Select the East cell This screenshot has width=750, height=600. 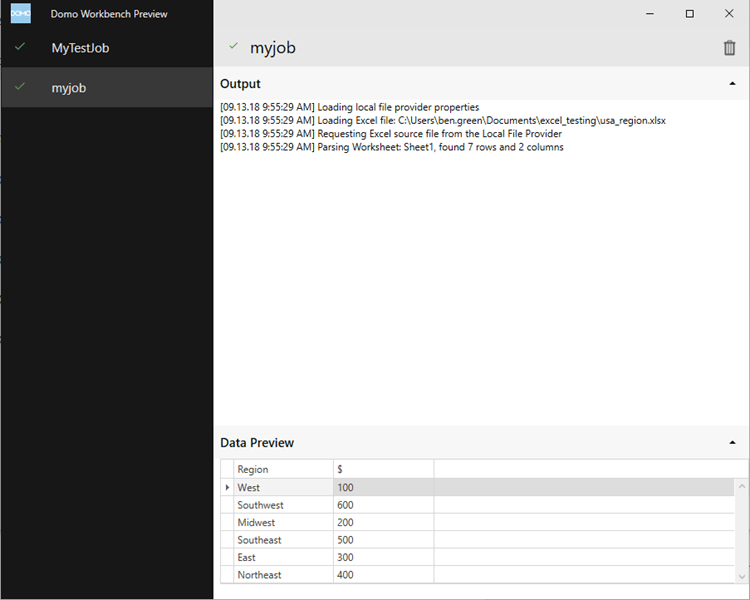pyautogui.click(x=283, y=557)
